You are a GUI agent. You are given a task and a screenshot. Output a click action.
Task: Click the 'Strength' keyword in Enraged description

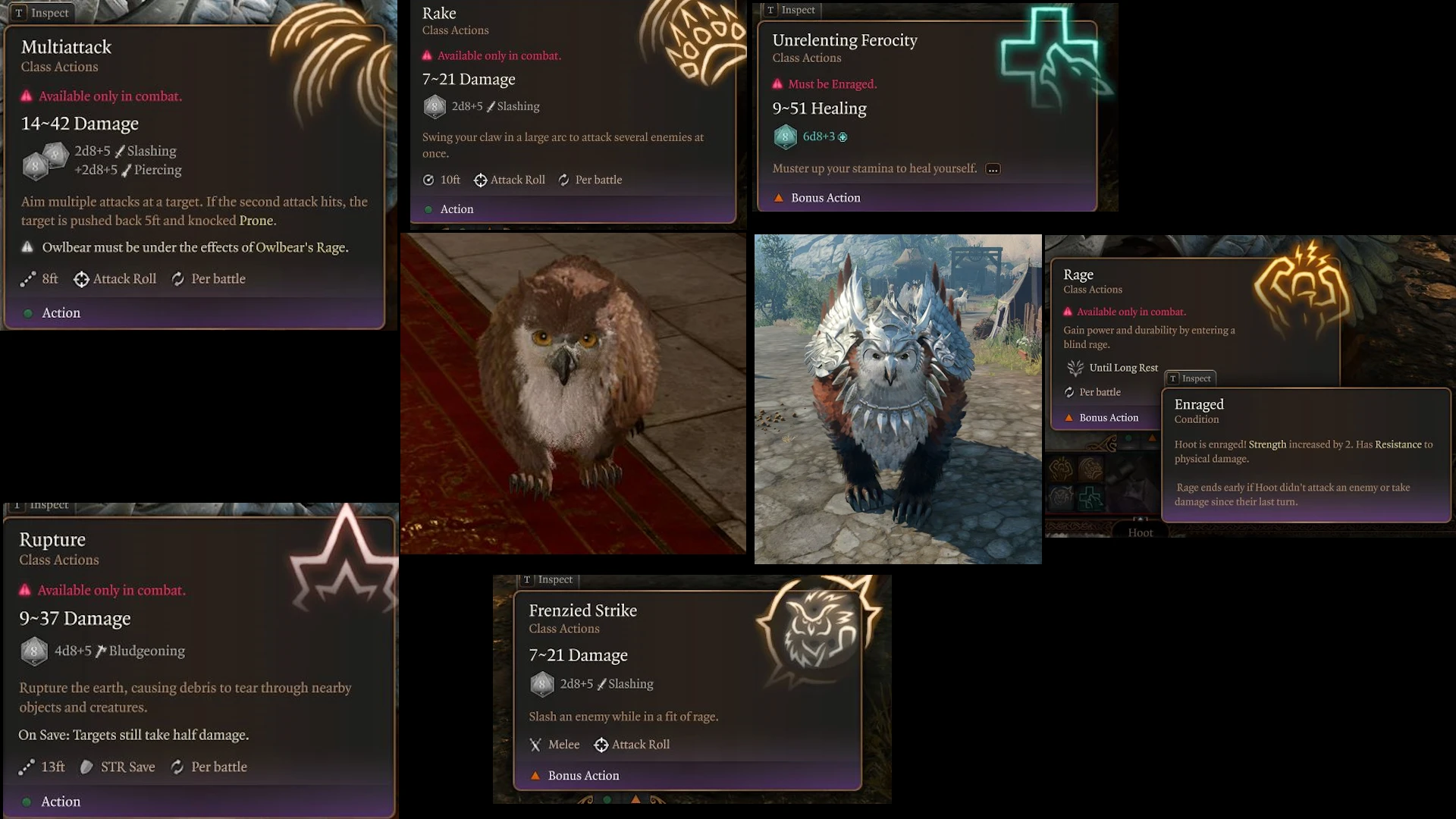1267,444
